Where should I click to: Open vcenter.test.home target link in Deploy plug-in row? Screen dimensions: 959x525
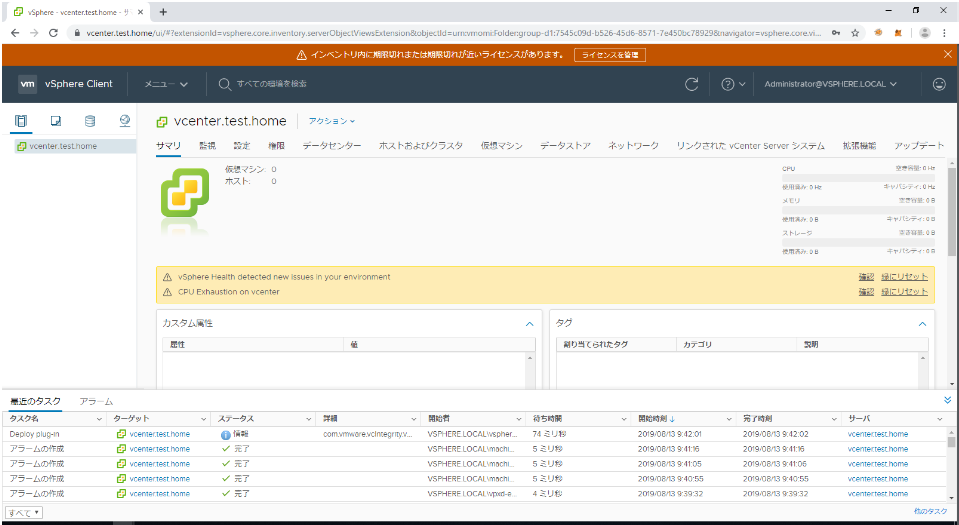(160, 434)
